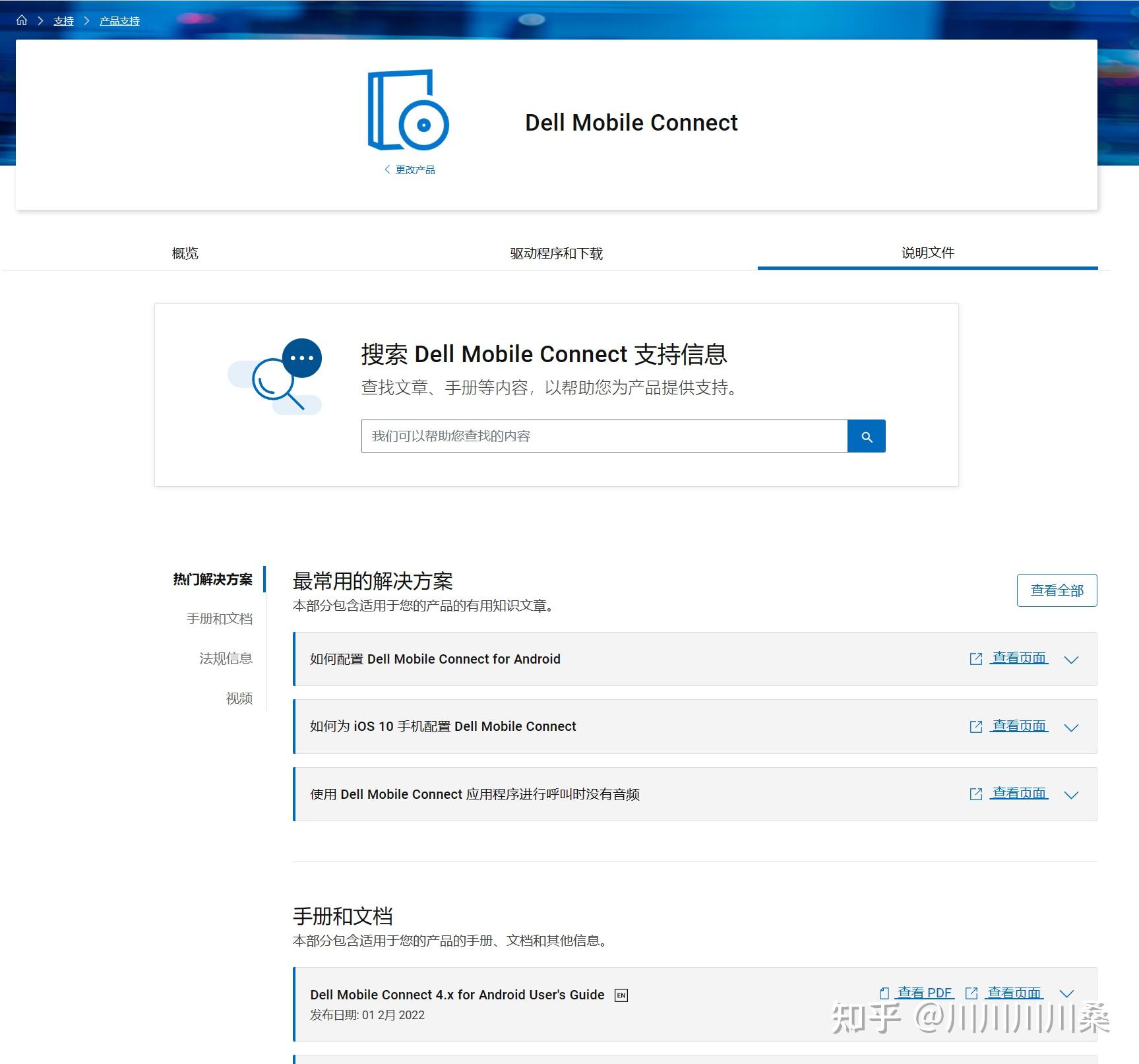
Task: Expand the iOS 10 configuration article row
Action: pos(1071,728)
